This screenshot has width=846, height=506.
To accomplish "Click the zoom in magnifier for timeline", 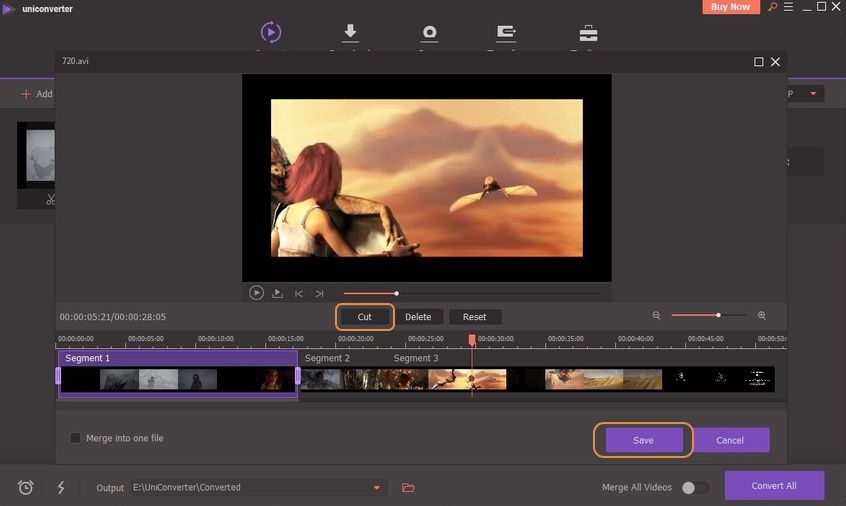I will pos(762,316).
